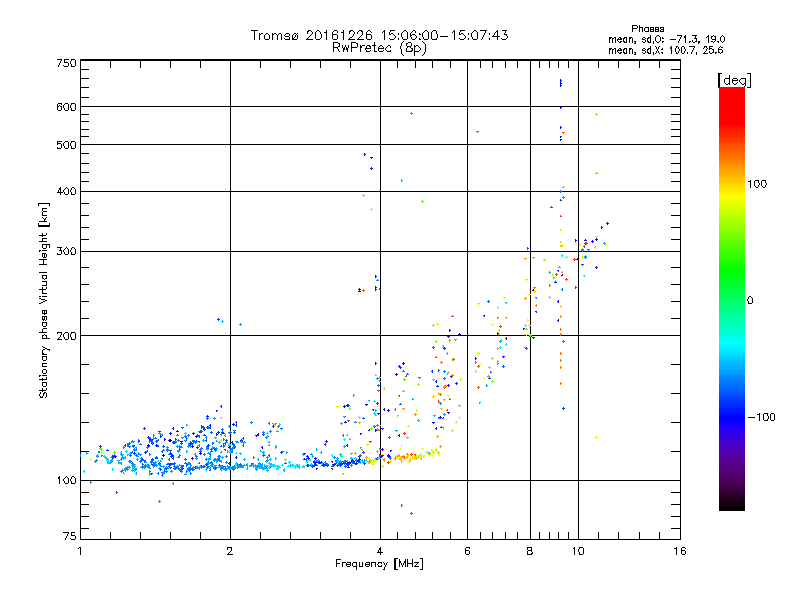Viewport: 800px width, 600px height.
Task: Click the x-axis tick label '6'
Action: pyautogui.click(x=467, y=551)
